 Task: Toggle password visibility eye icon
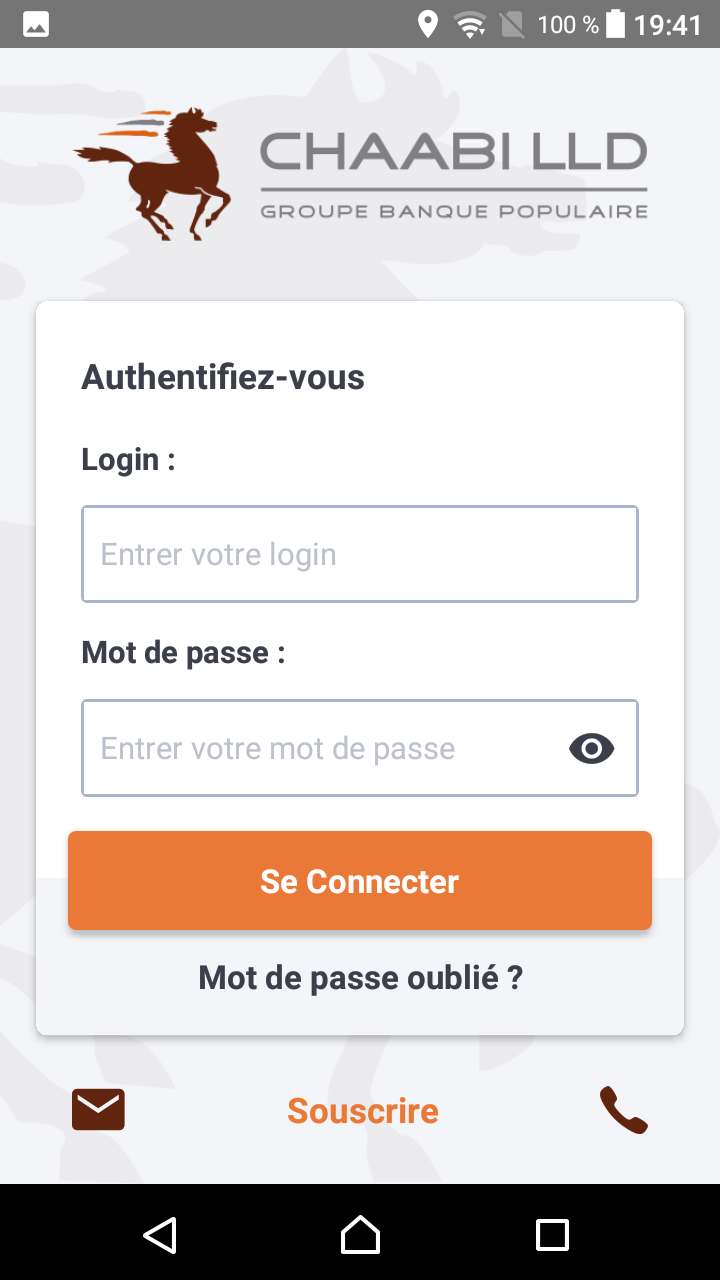(591, 748)
